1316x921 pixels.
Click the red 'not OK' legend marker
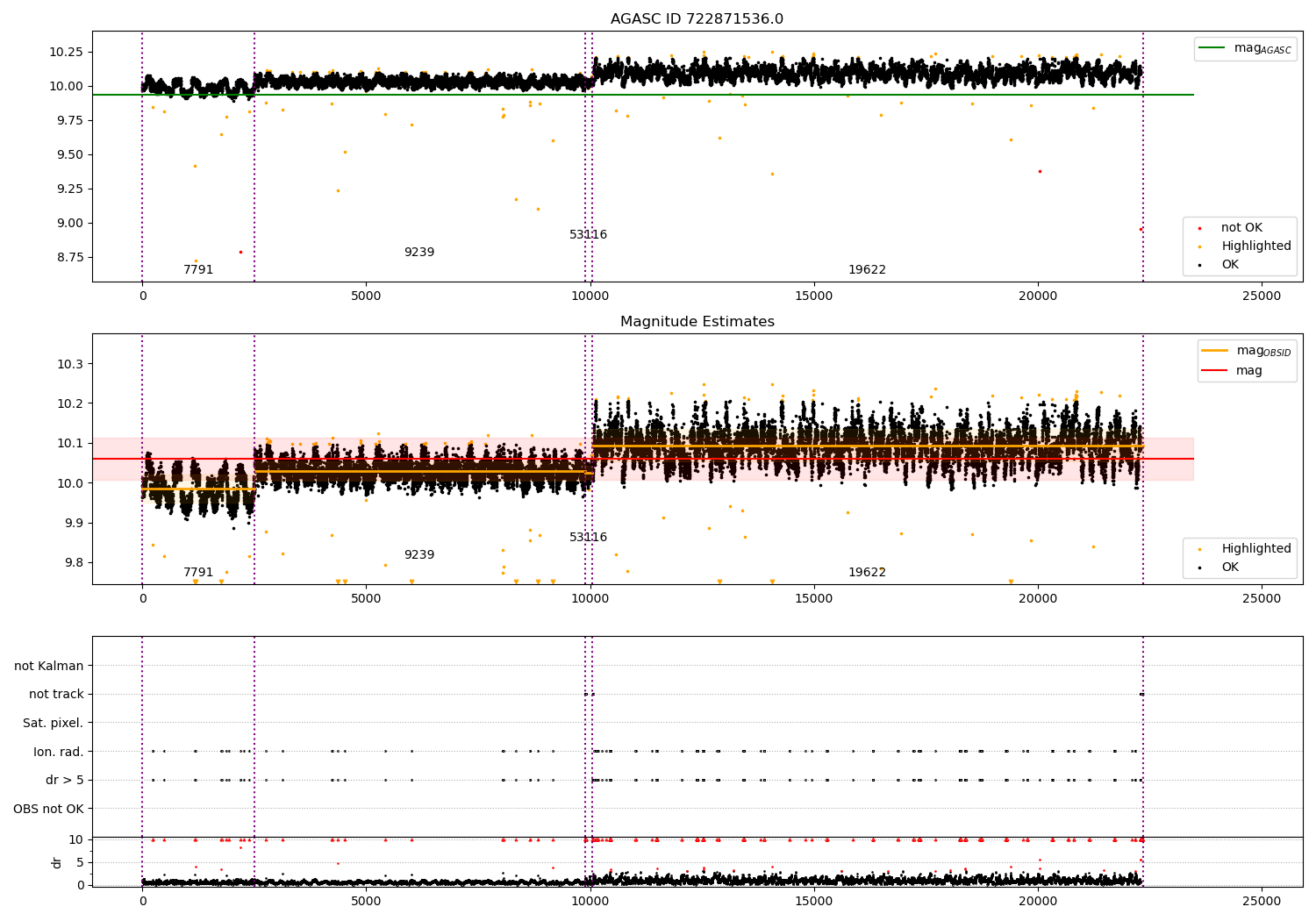point(1199,228)
